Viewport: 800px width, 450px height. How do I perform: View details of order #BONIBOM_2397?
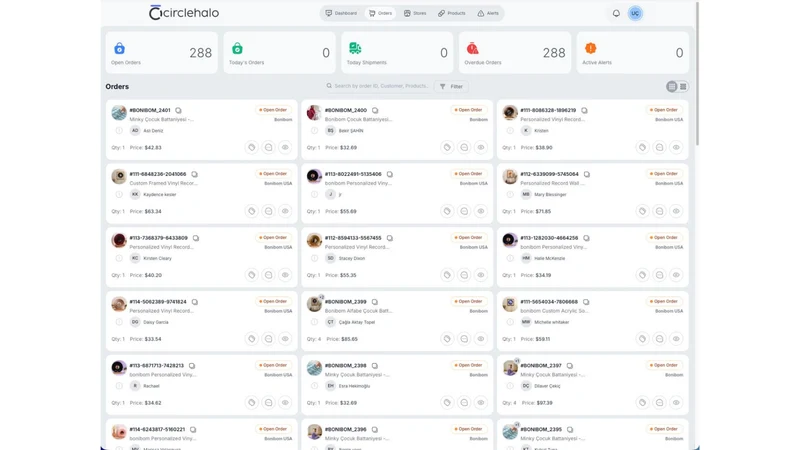676,403
